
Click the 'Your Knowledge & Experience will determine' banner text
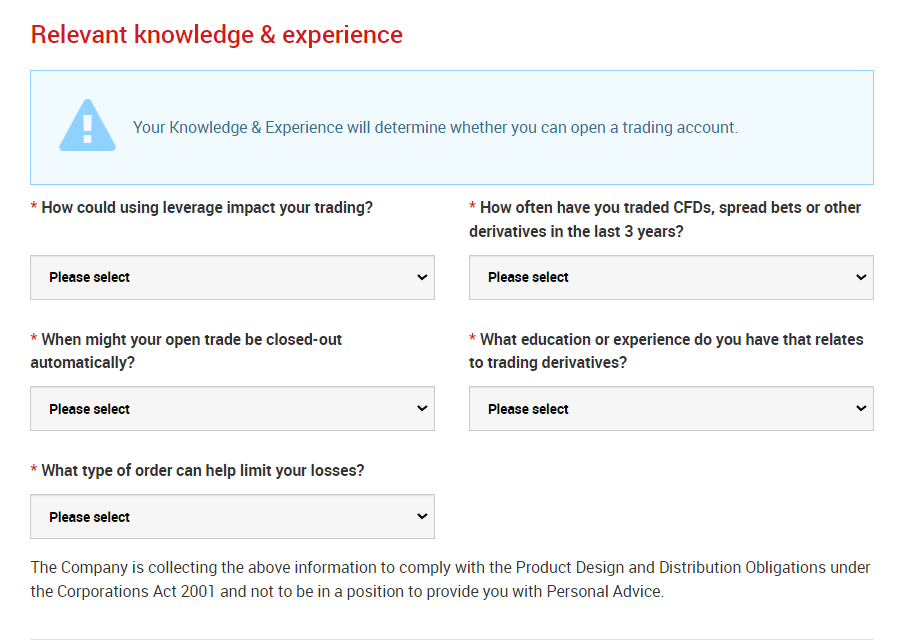[435, 127]
